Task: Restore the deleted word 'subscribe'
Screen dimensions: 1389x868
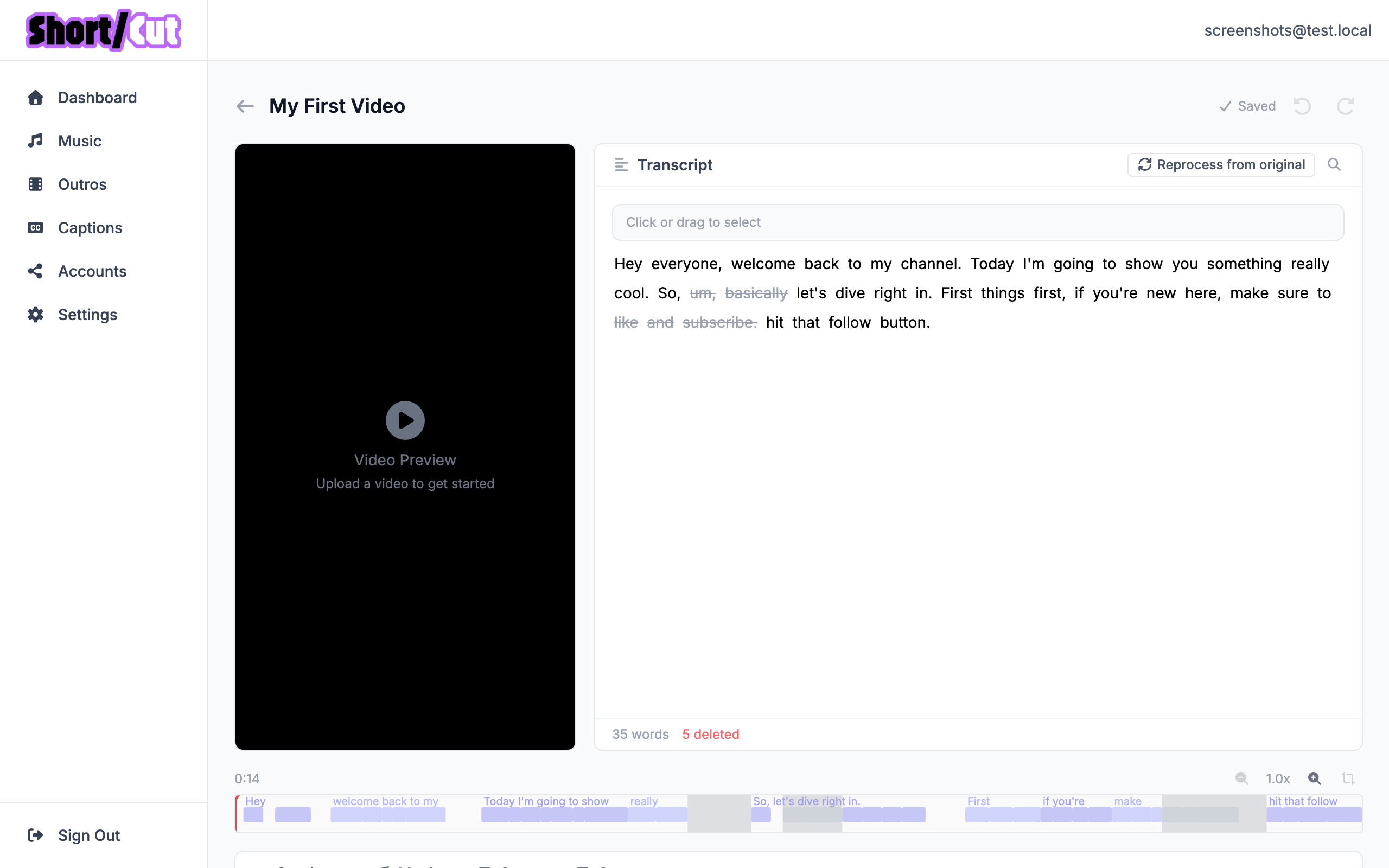Action: 718,322
